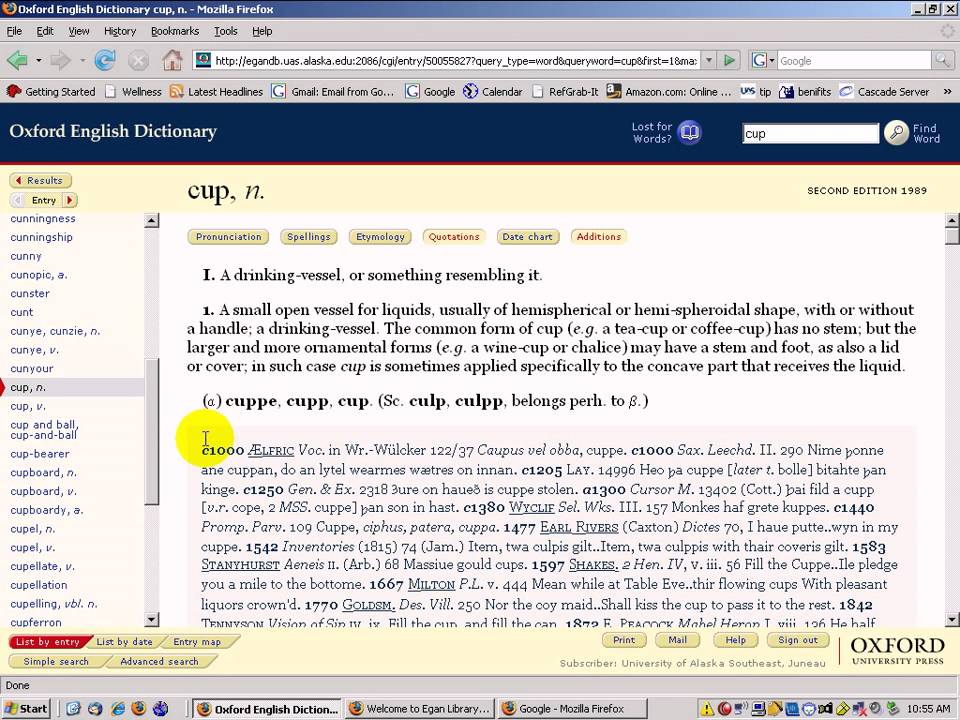This screenshot has width=960, height=720.
Task: Click the browser URL address field
Action: (x=456, y=61)
